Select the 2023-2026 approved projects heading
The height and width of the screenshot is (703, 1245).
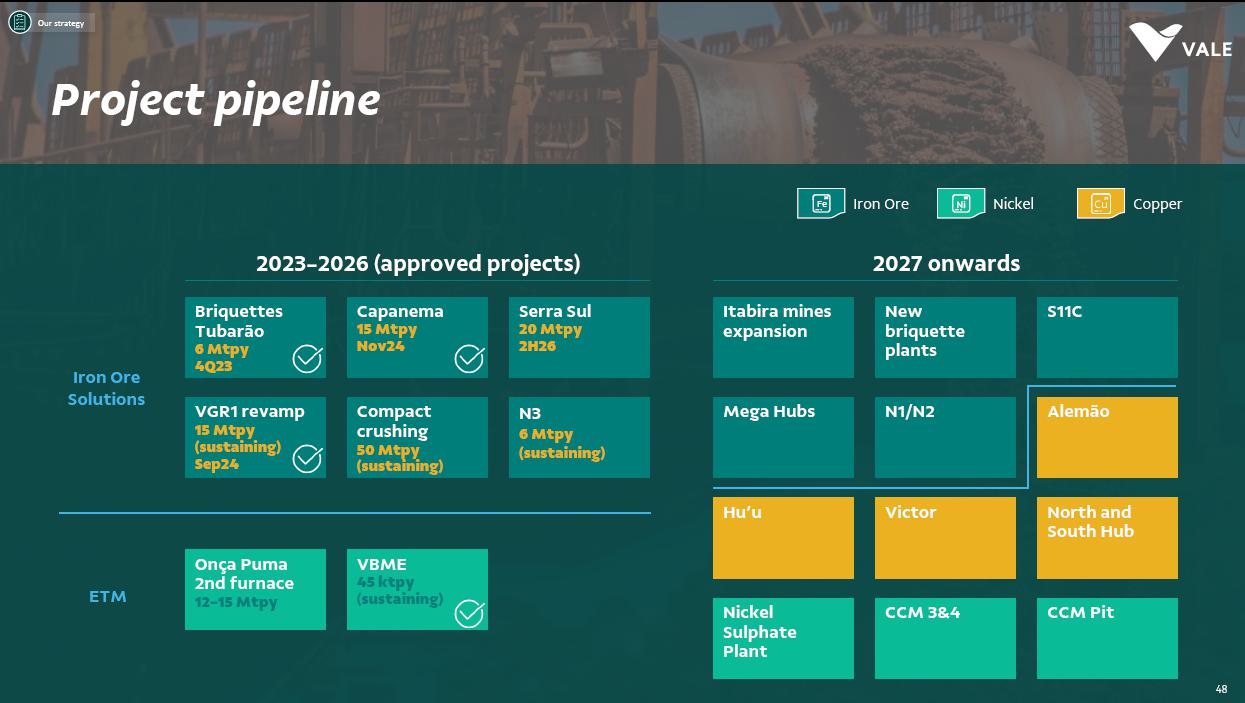[418, 264]
